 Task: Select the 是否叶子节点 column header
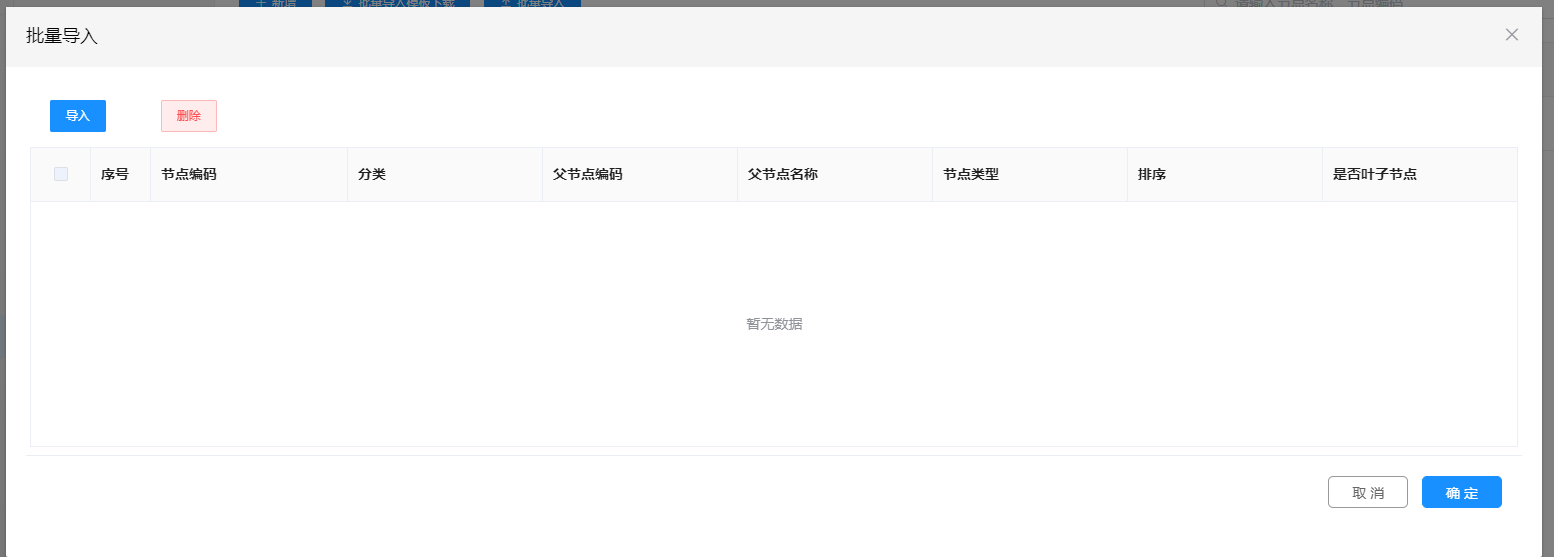[1375, 174]
